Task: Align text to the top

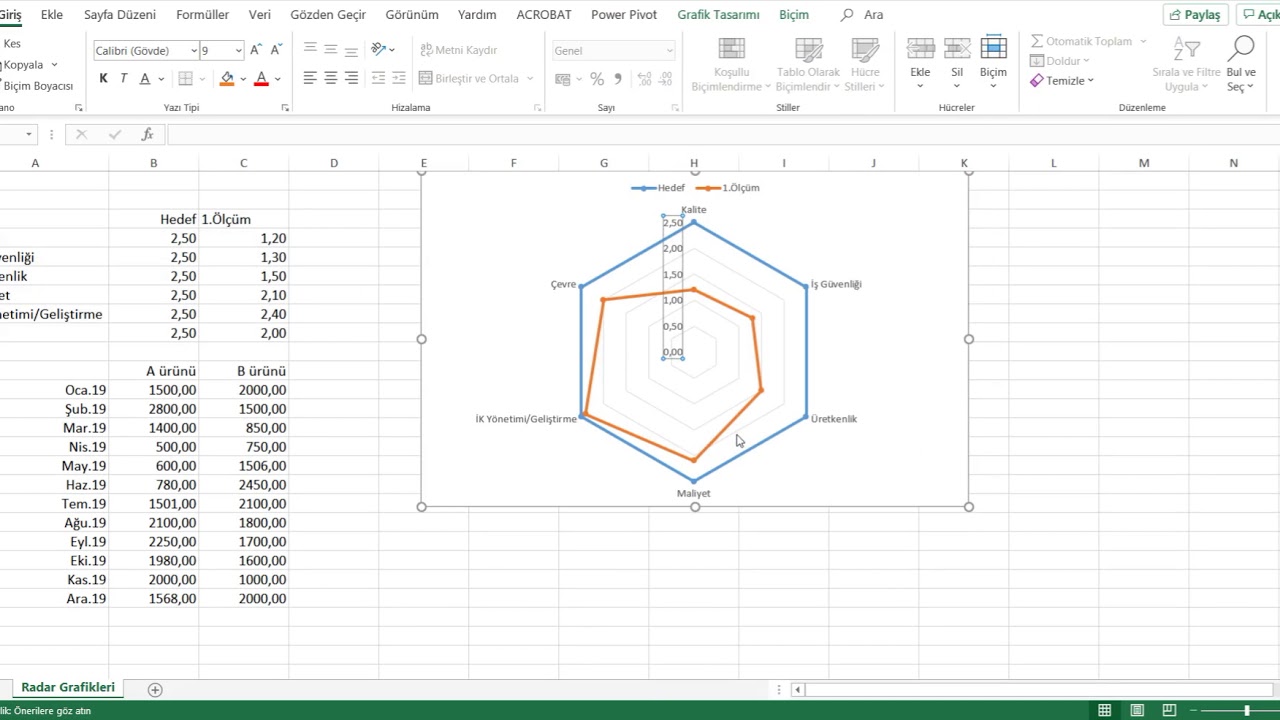Action: [x=310, y=49]
